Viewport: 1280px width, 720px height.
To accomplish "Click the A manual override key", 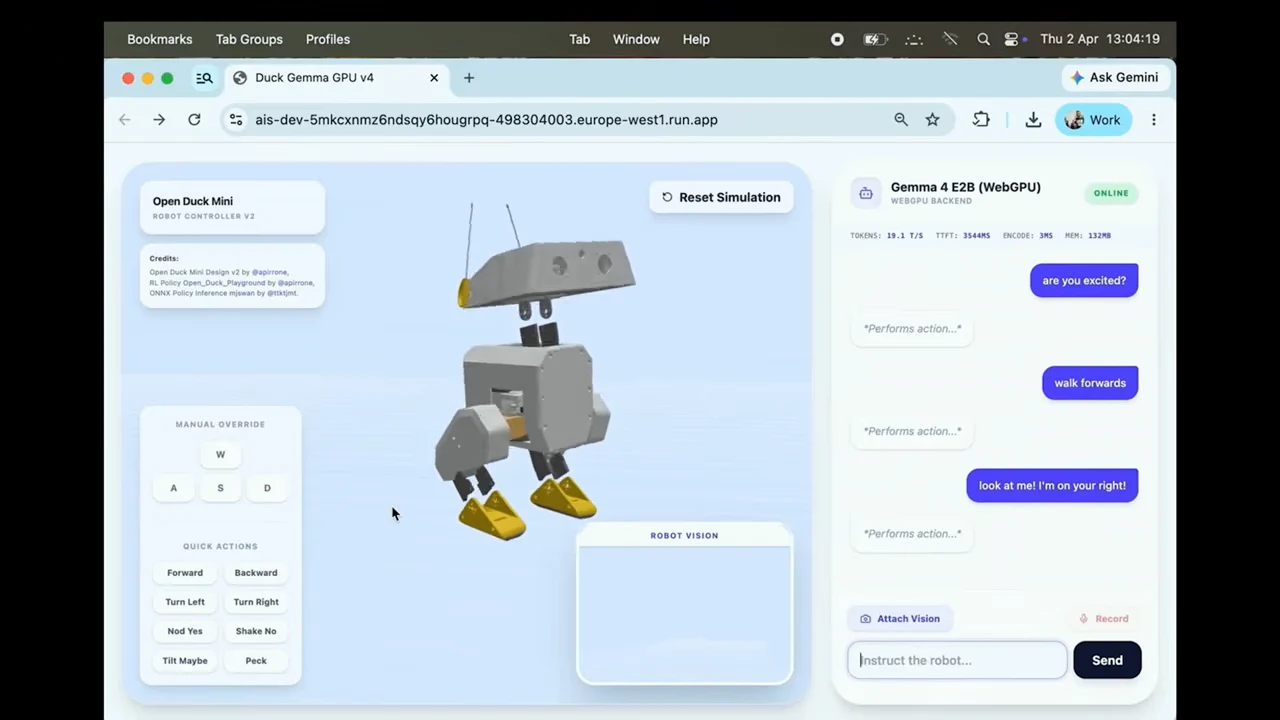I will click(173, 488).
